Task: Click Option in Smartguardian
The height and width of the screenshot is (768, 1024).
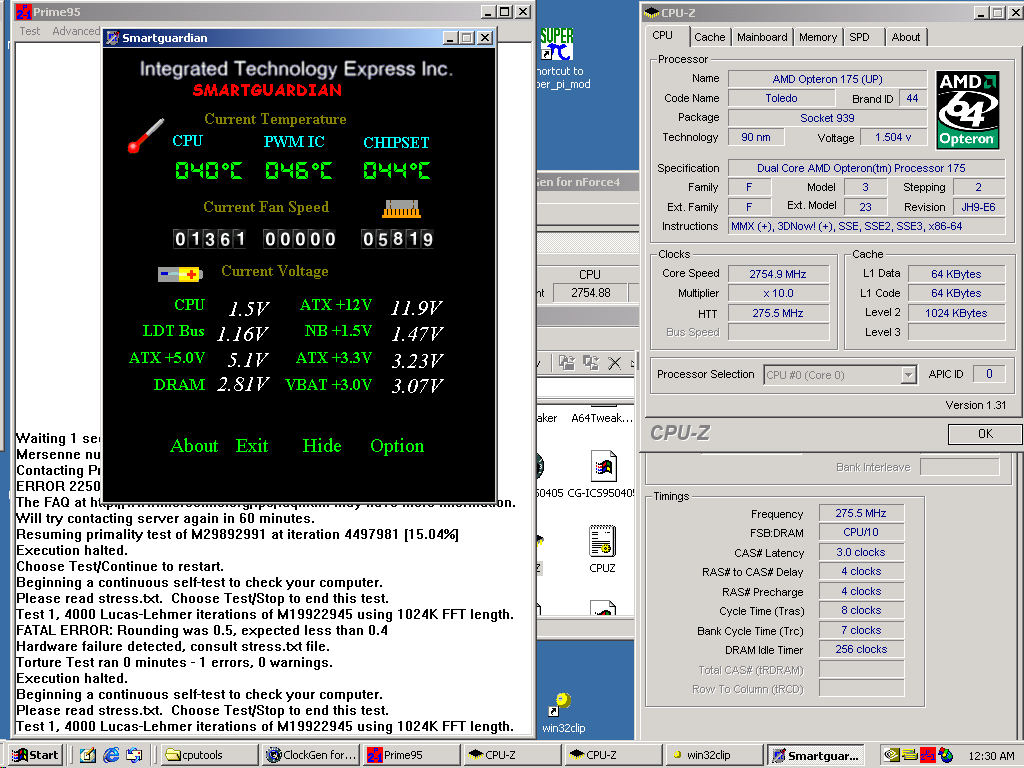Action: (x=397, y=446)
